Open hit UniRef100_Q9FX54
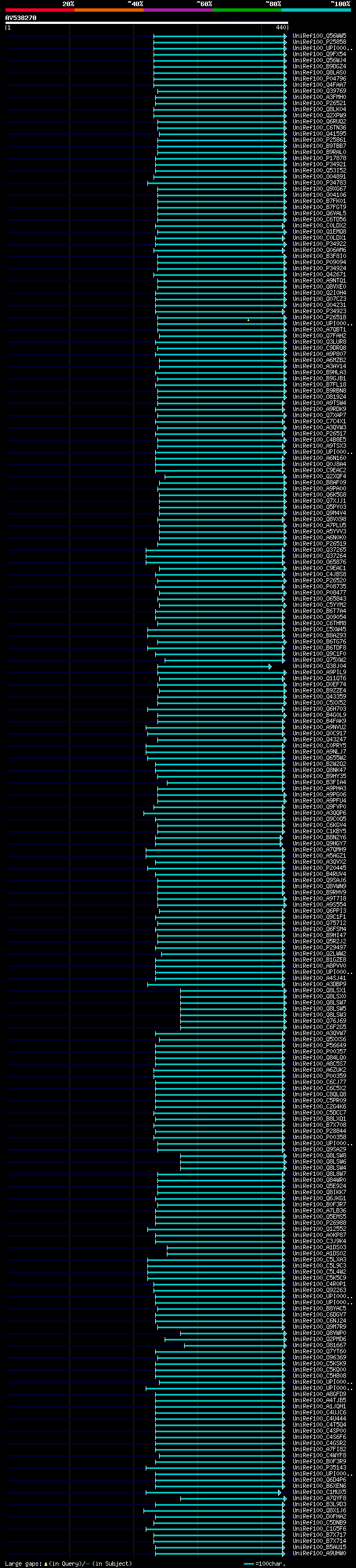Viewport: 356px width, 1568px height. point(319,55)
